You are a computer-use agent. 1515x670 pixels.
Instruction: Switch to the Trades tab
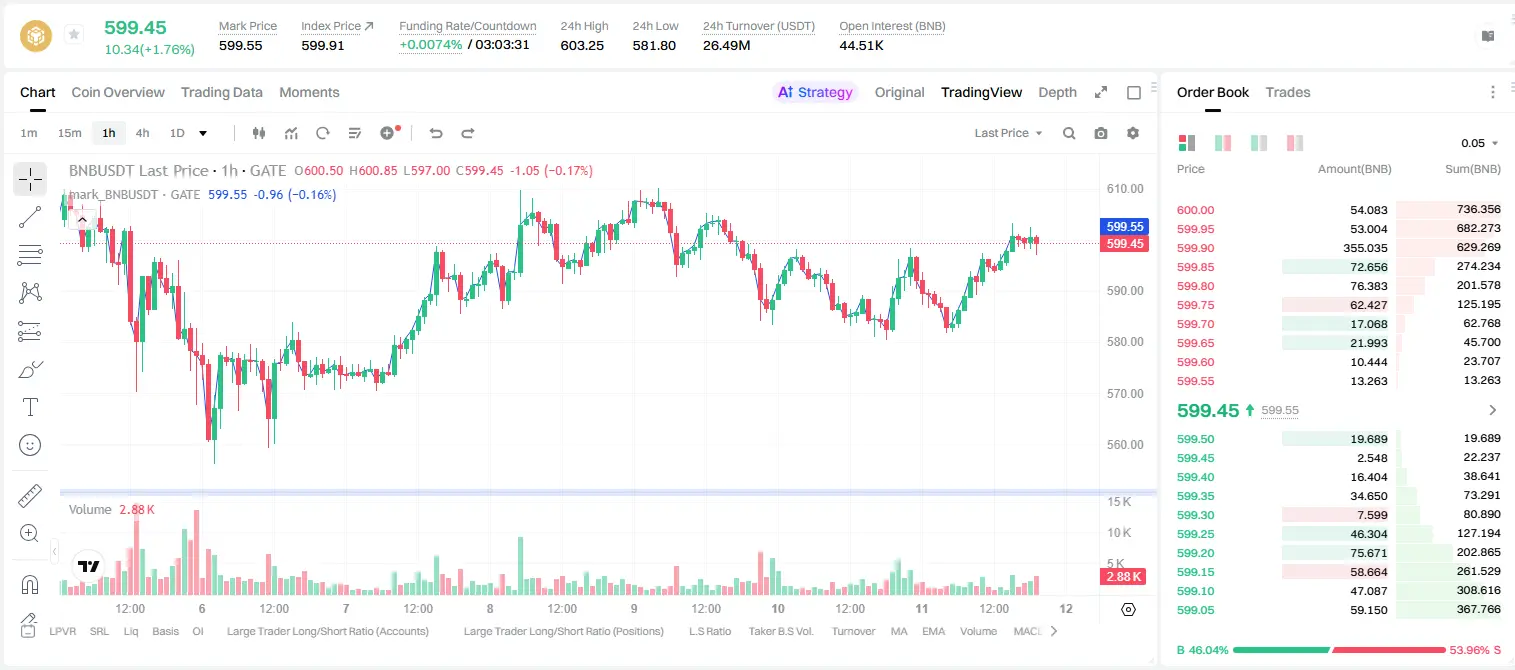[x=1288, y=92]
